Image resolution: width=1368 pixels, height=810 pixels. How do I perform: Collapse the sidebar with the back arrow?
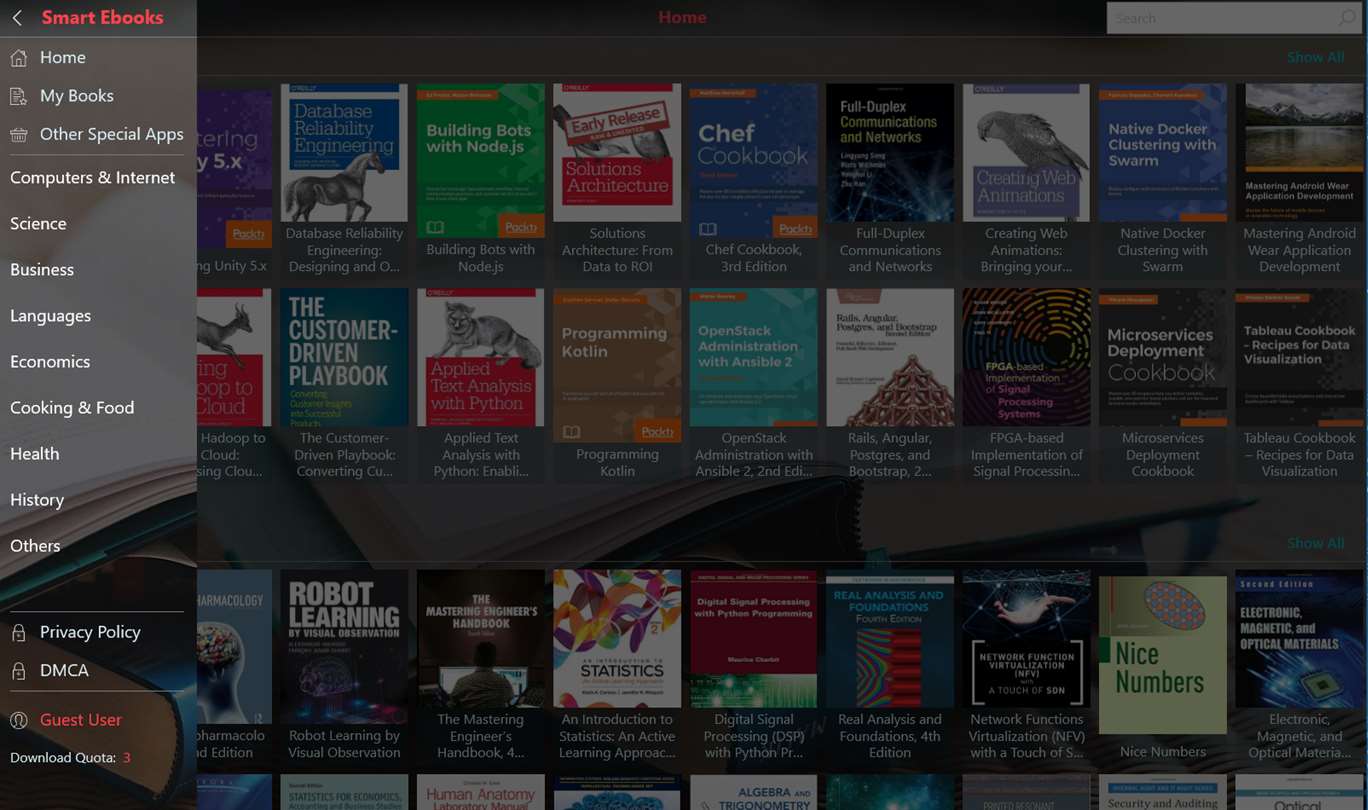[17, 18]
